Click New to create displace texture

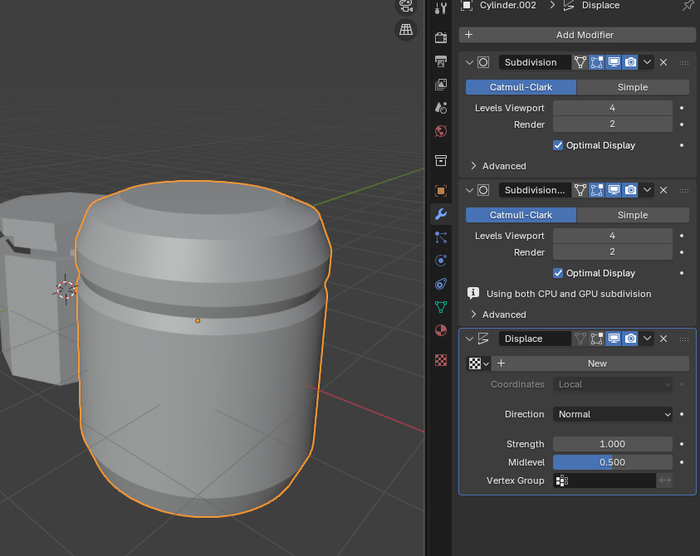click(x=596, y=364)
